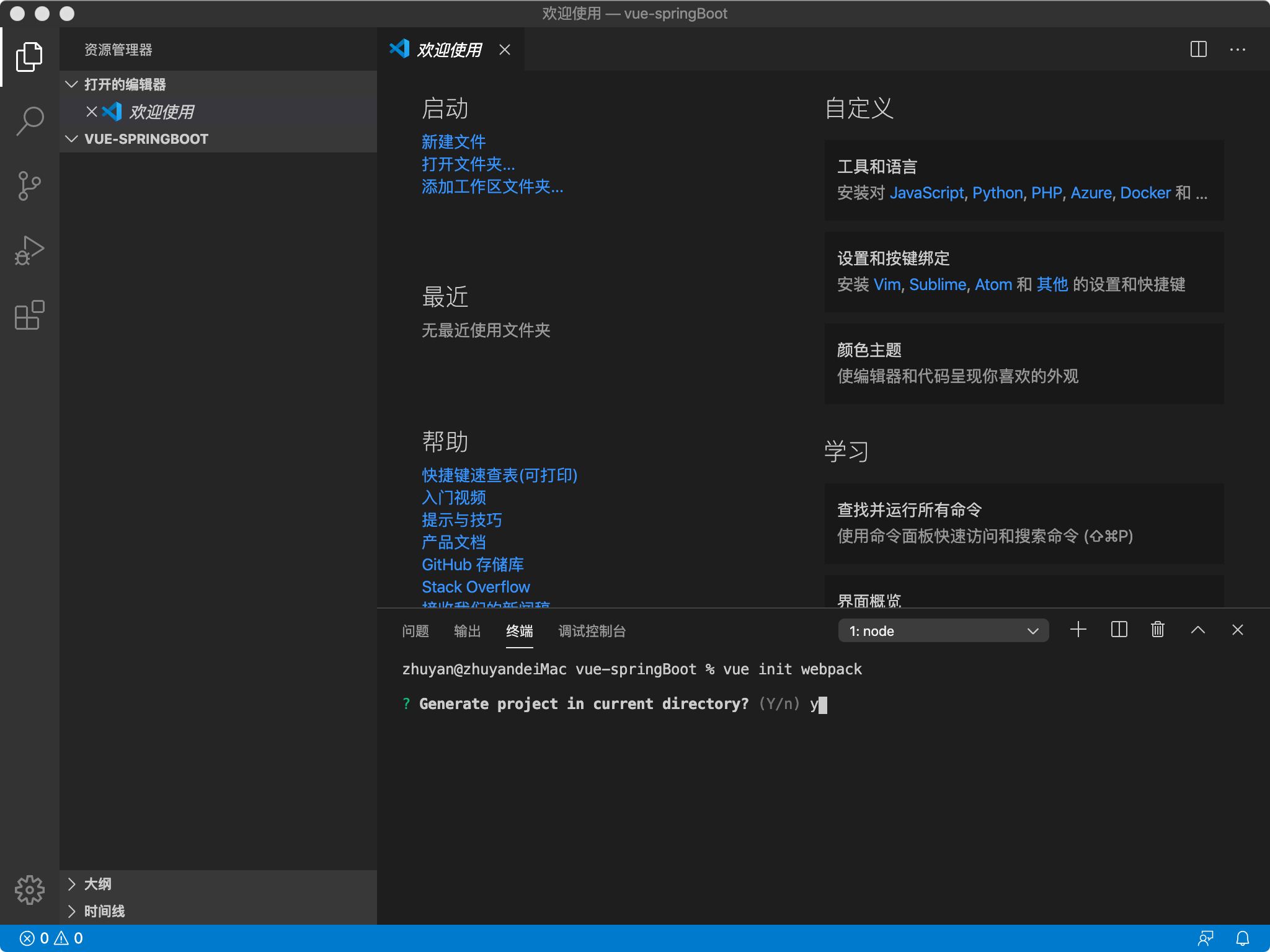
Task: Split the terminal panel
Action: pyautogui.click(x=1119, y=630)
